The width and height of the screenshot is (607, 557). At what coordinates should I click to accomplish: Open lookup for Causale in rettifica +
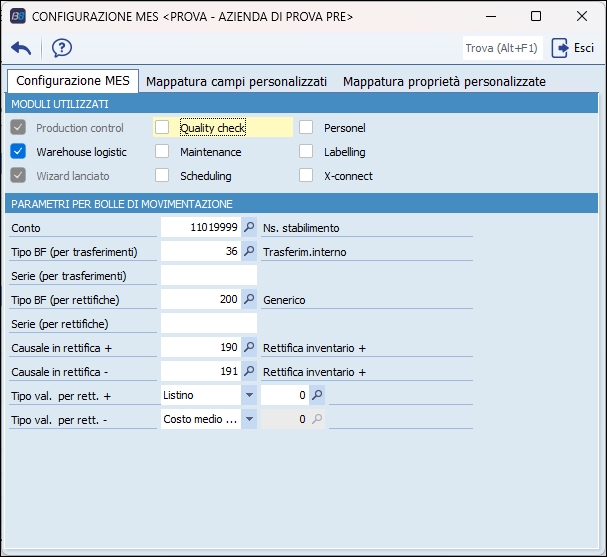tap(249, 348)
